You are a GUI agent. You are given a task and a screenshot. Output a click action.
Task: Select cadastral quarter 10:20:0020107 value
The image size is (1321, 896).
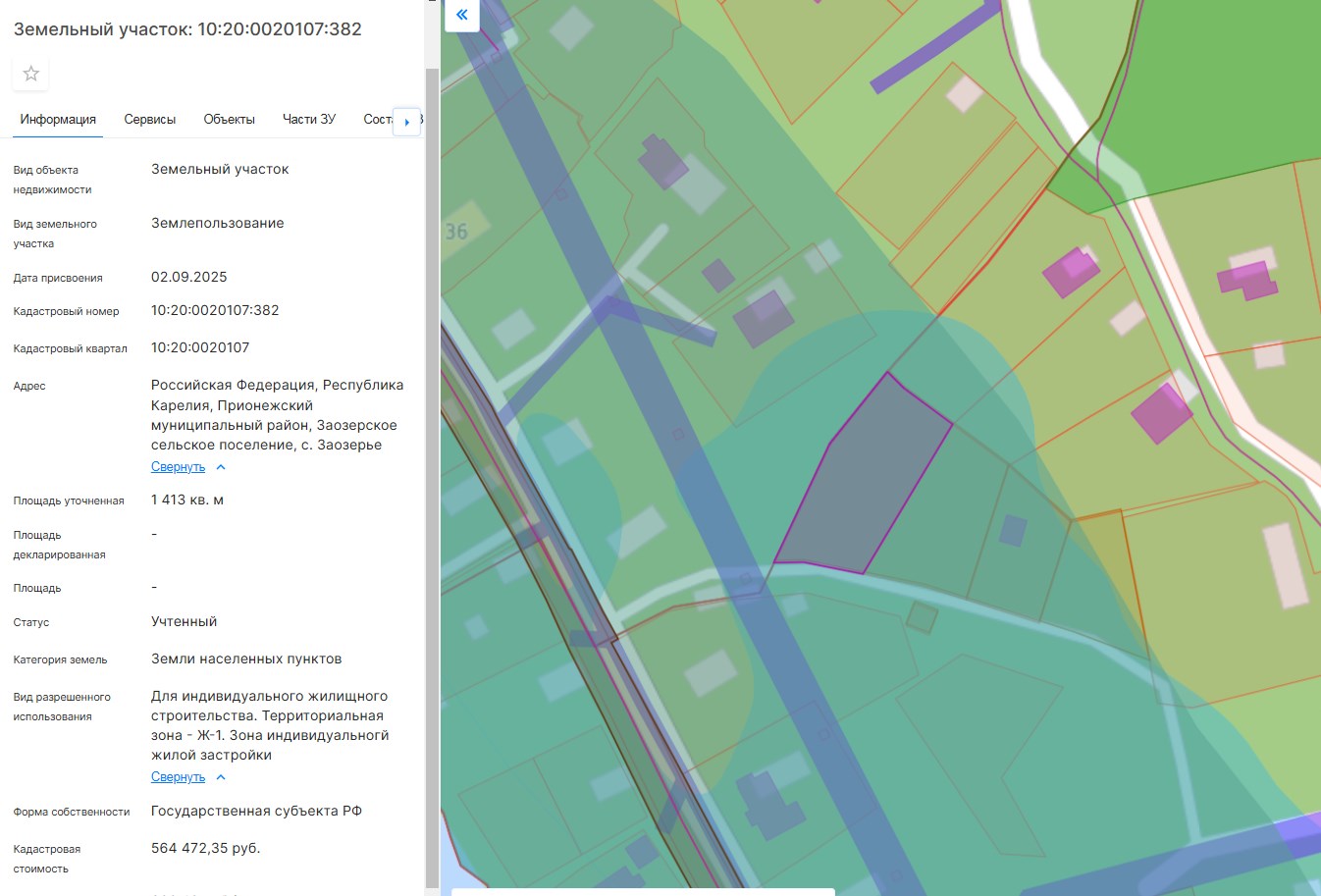click(x=200, y=347)
